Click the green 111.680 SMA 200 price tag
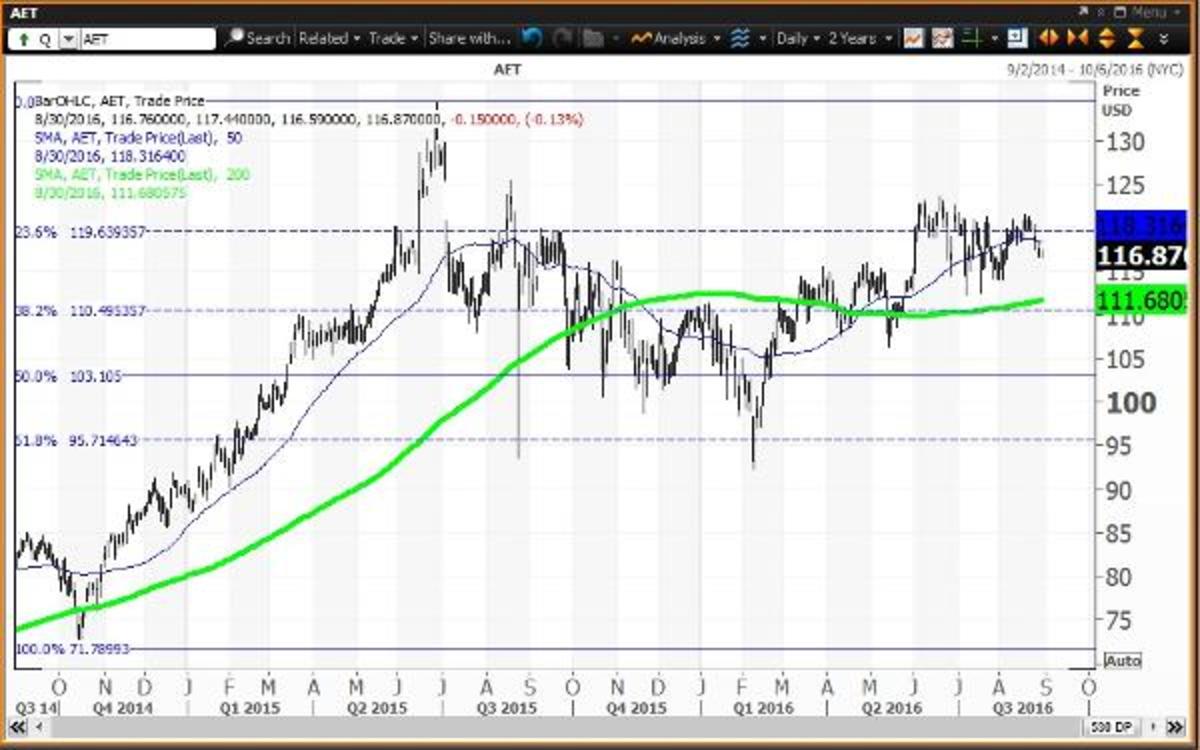This screenshot has height=750, width=1200. coord(1142,298)
